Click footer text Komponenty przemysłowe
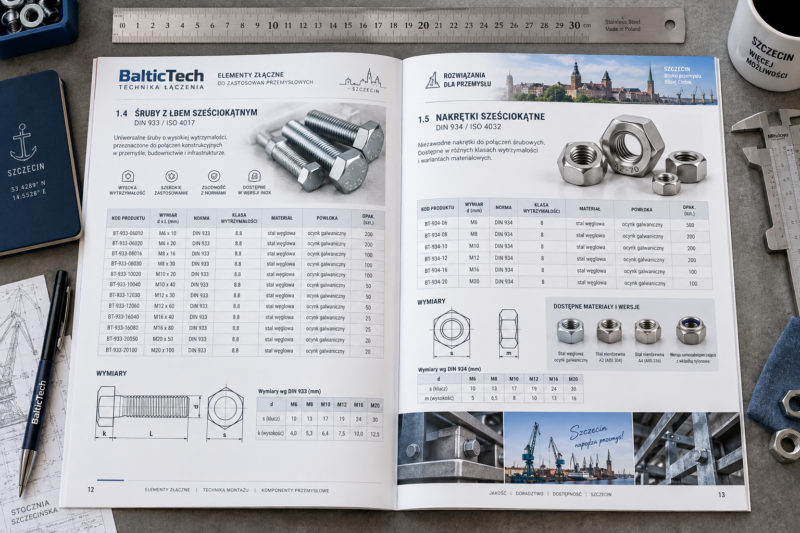 [x=295, y=490]
